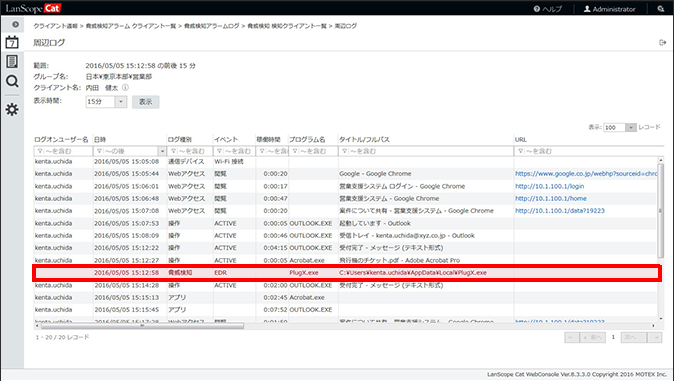Go to クライアント通報 breadcrumb

(x=55, y=26)
